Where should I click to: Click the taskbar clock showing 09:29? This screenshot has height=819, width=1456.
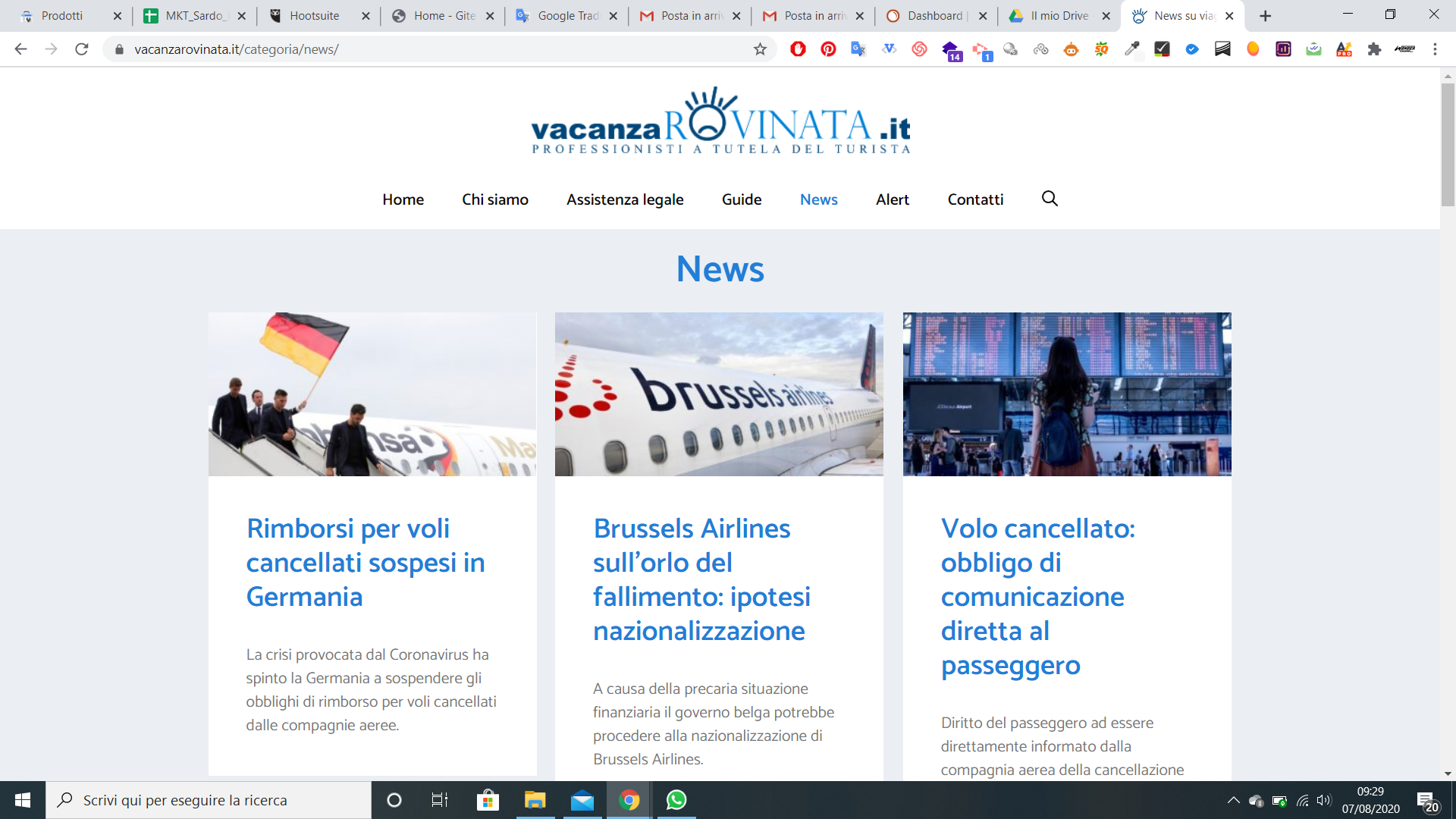(x=1370, y=800)
